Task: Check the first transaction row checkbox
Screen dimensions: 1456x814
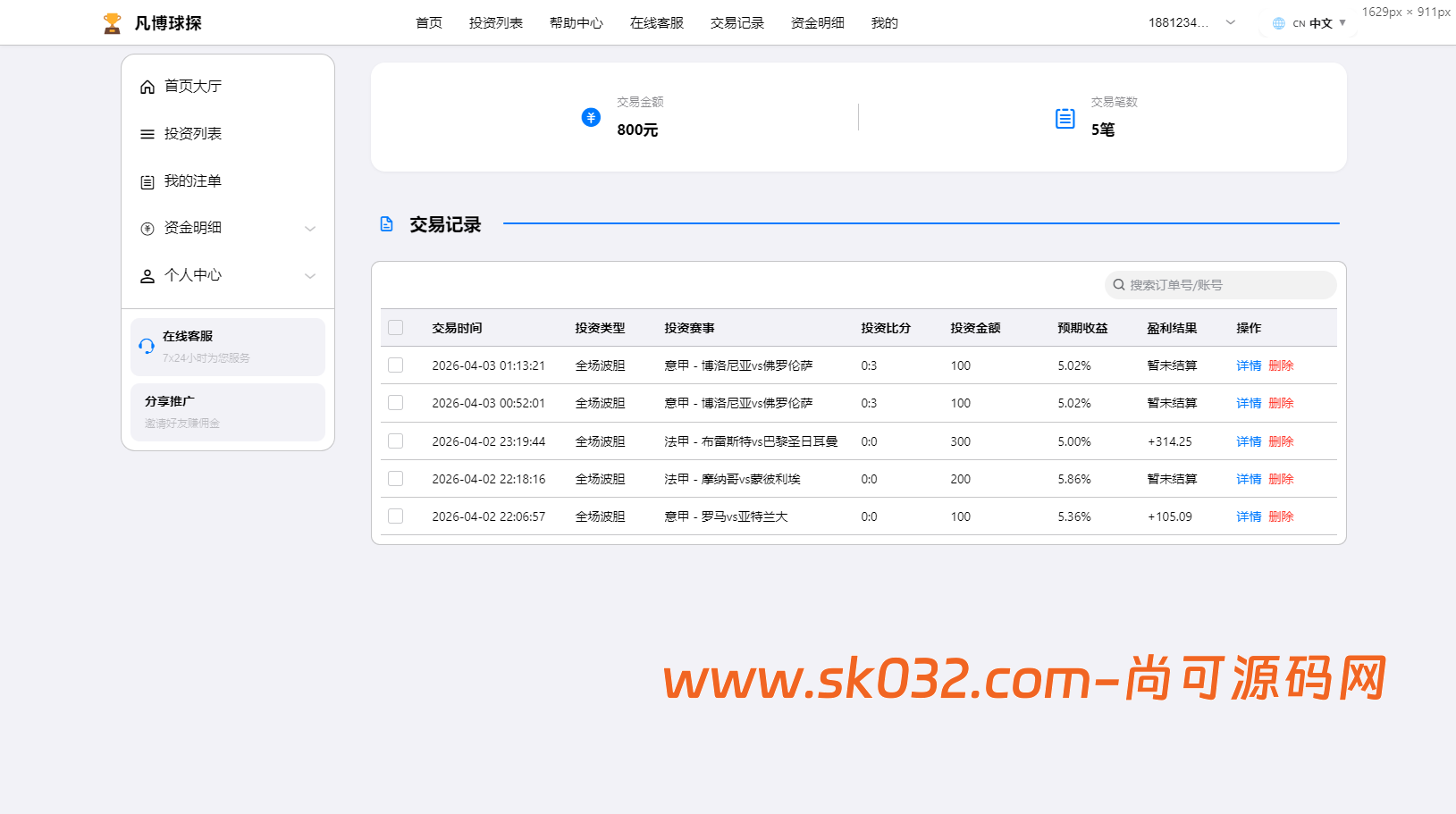Action: 396,365
